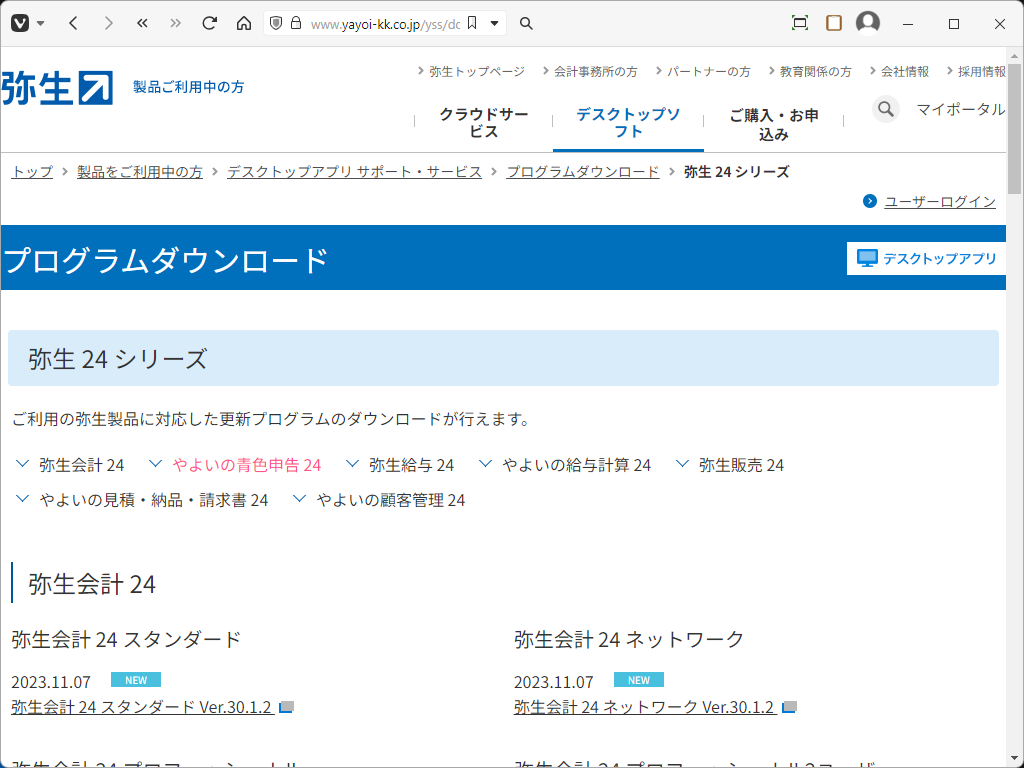Open the デスクトップソフト menu
This screenshot has width=1024, height=768.
[628, 123]
